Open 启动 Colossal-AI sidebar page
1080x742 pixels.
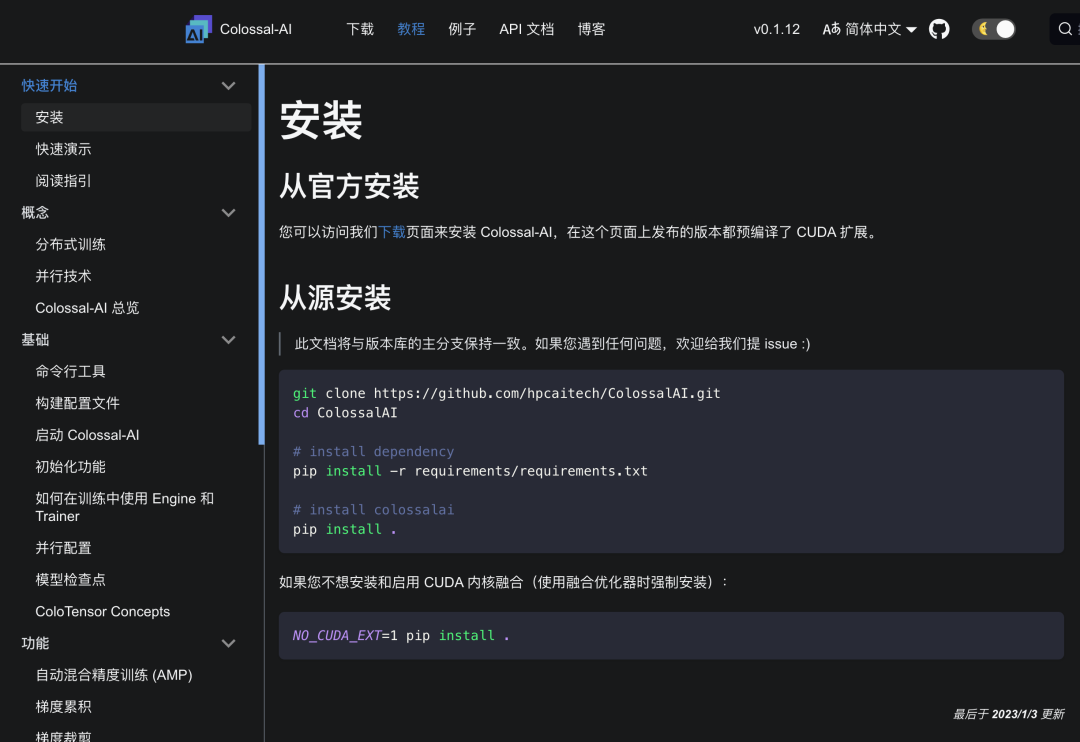click(87, 435)
